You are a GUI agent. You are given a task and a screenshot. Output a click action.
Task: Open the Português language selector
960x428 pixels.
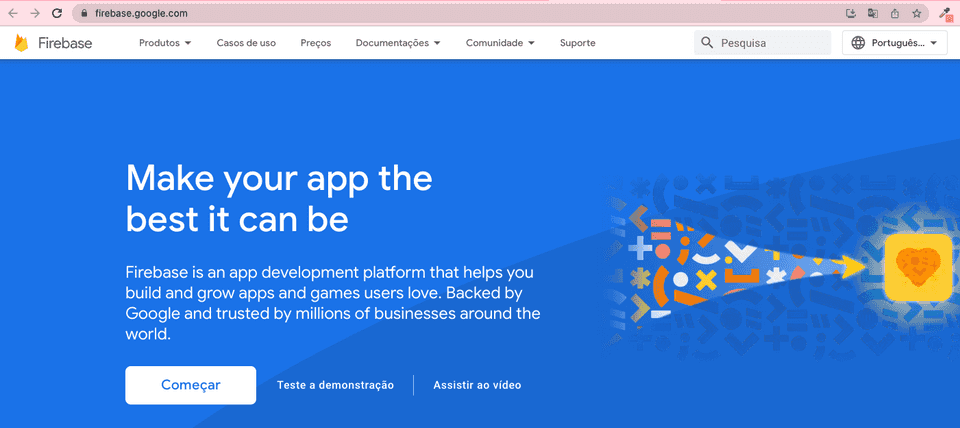(x=894, y=43)
